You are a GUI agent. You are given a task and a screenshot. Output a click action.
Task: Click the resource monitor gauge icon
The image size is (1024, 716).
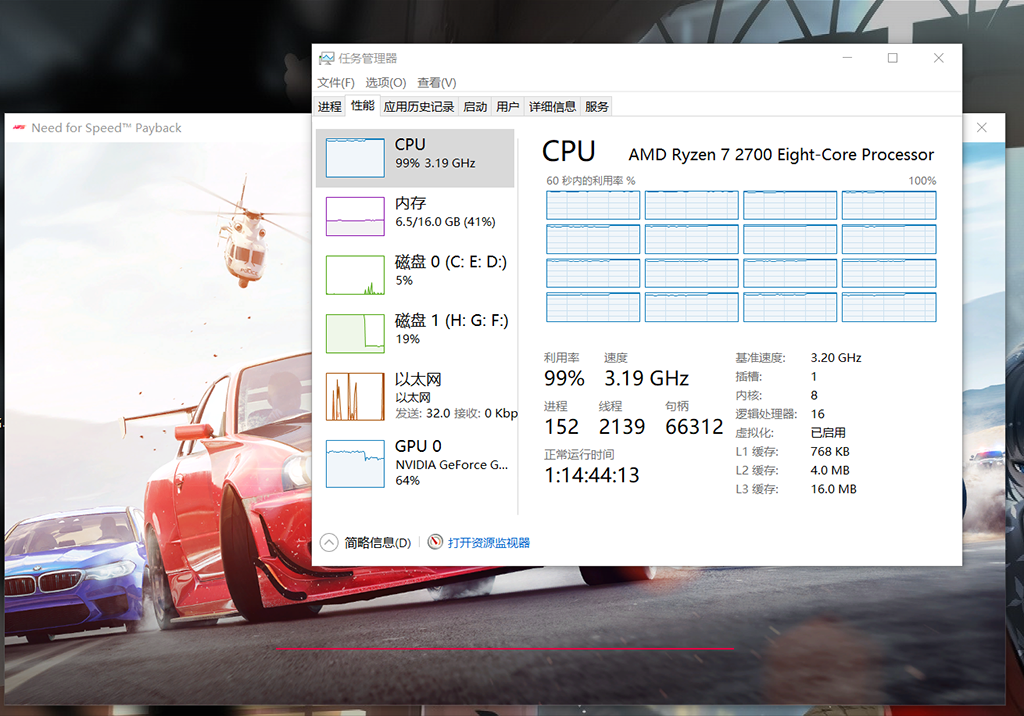coord(435,542)
